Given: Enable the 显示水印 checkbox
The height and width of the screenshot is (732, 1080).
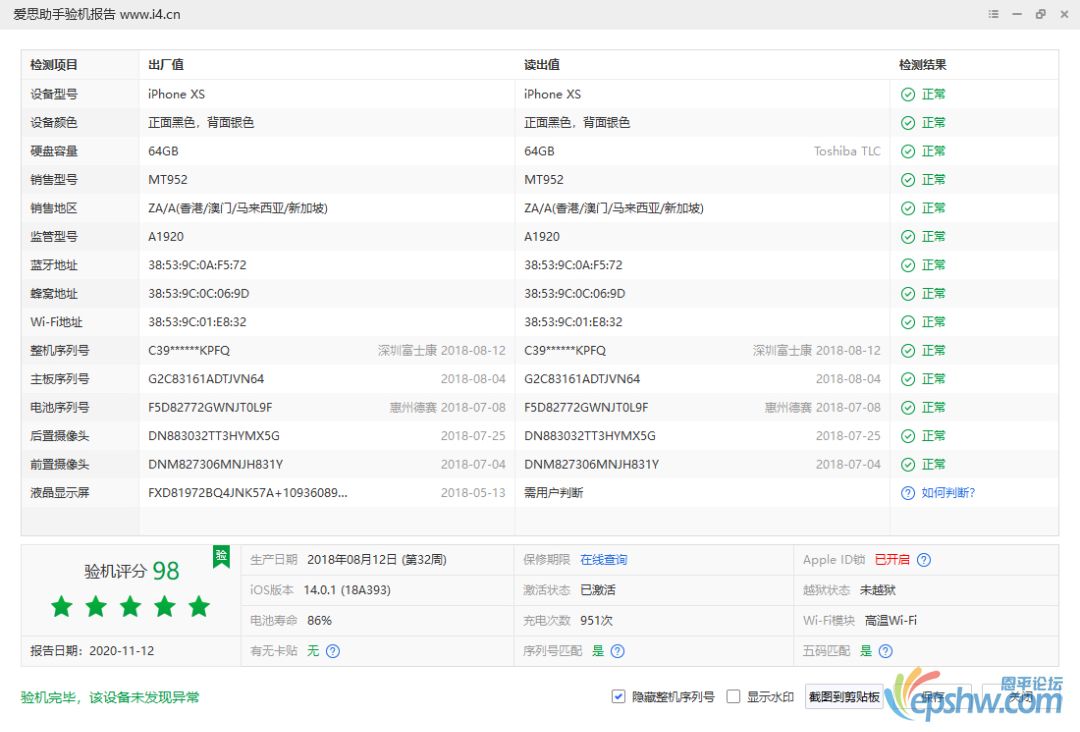Looking at the screenshot, I should (734, 697).
